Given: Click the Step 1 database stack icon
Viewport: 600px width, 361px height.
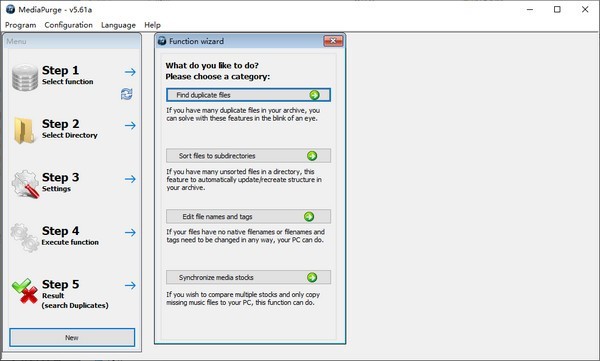Looking at the screenshot, I should [x=25, y=77].
